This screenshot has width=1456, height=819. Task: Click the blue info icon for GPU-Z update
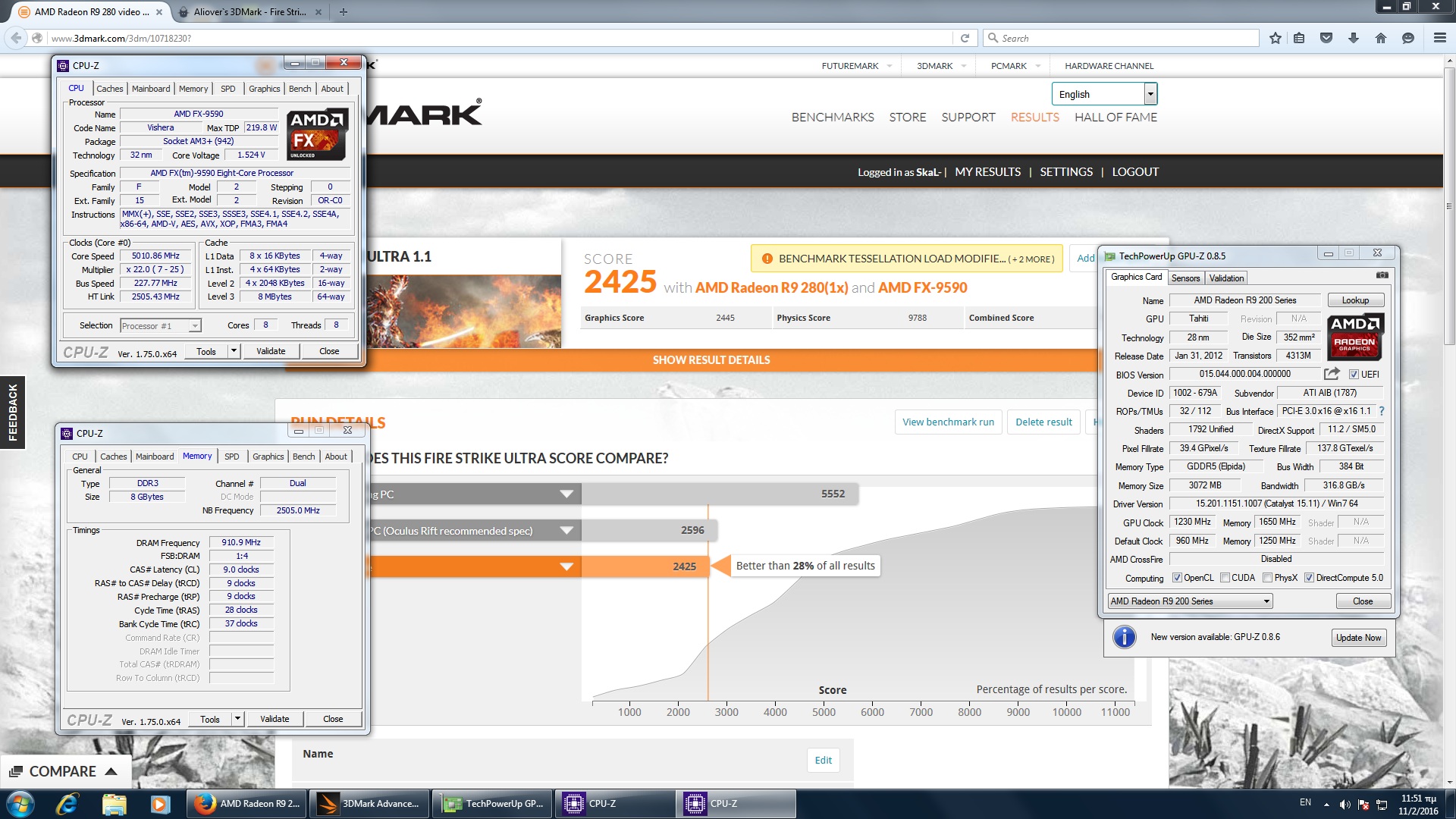[x=1124, y=637]
